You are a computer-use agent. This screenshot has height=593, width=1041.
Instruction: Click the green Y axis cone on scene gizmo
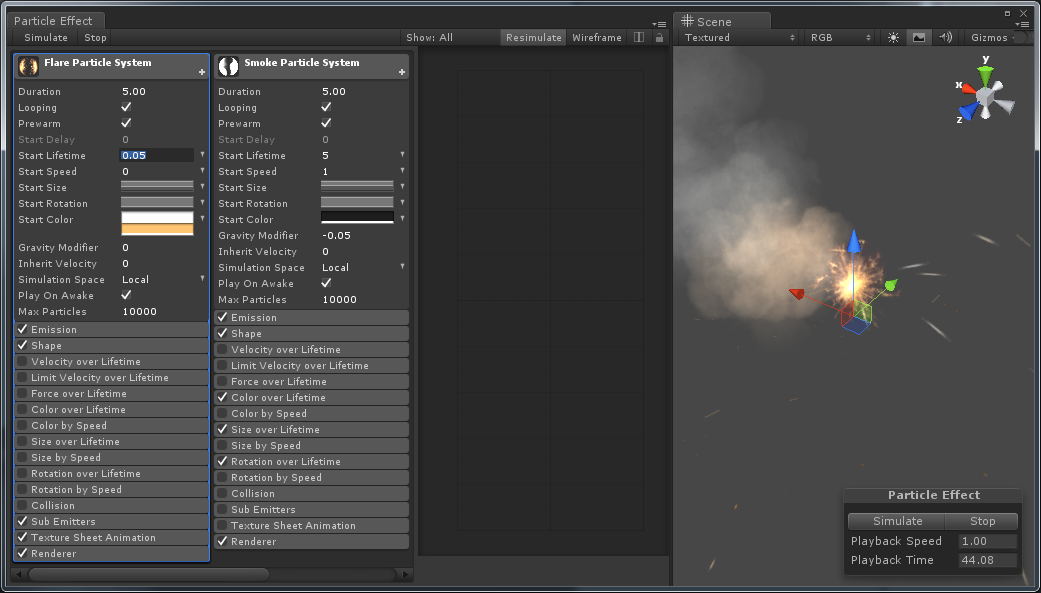[x=986, y=74]
